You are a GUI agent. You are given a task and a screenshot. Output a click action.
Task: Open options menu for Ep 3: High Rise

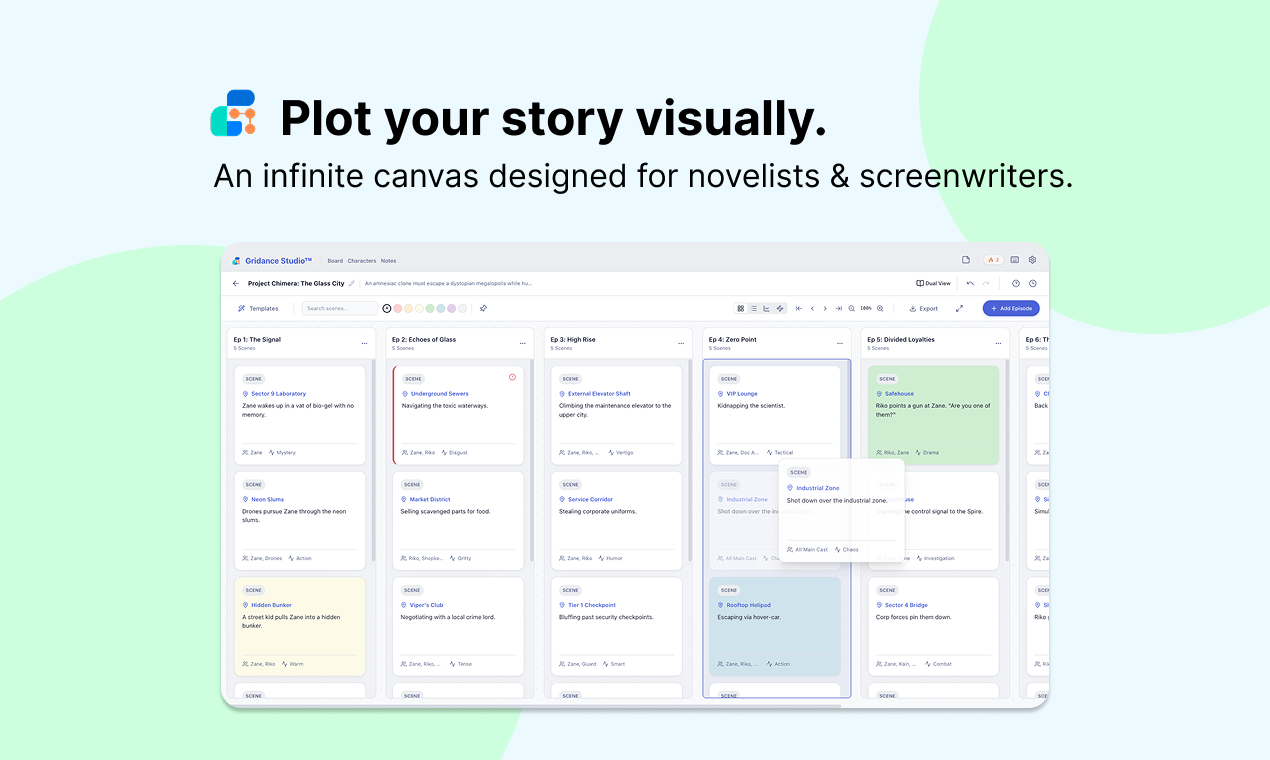pos(681,343)
